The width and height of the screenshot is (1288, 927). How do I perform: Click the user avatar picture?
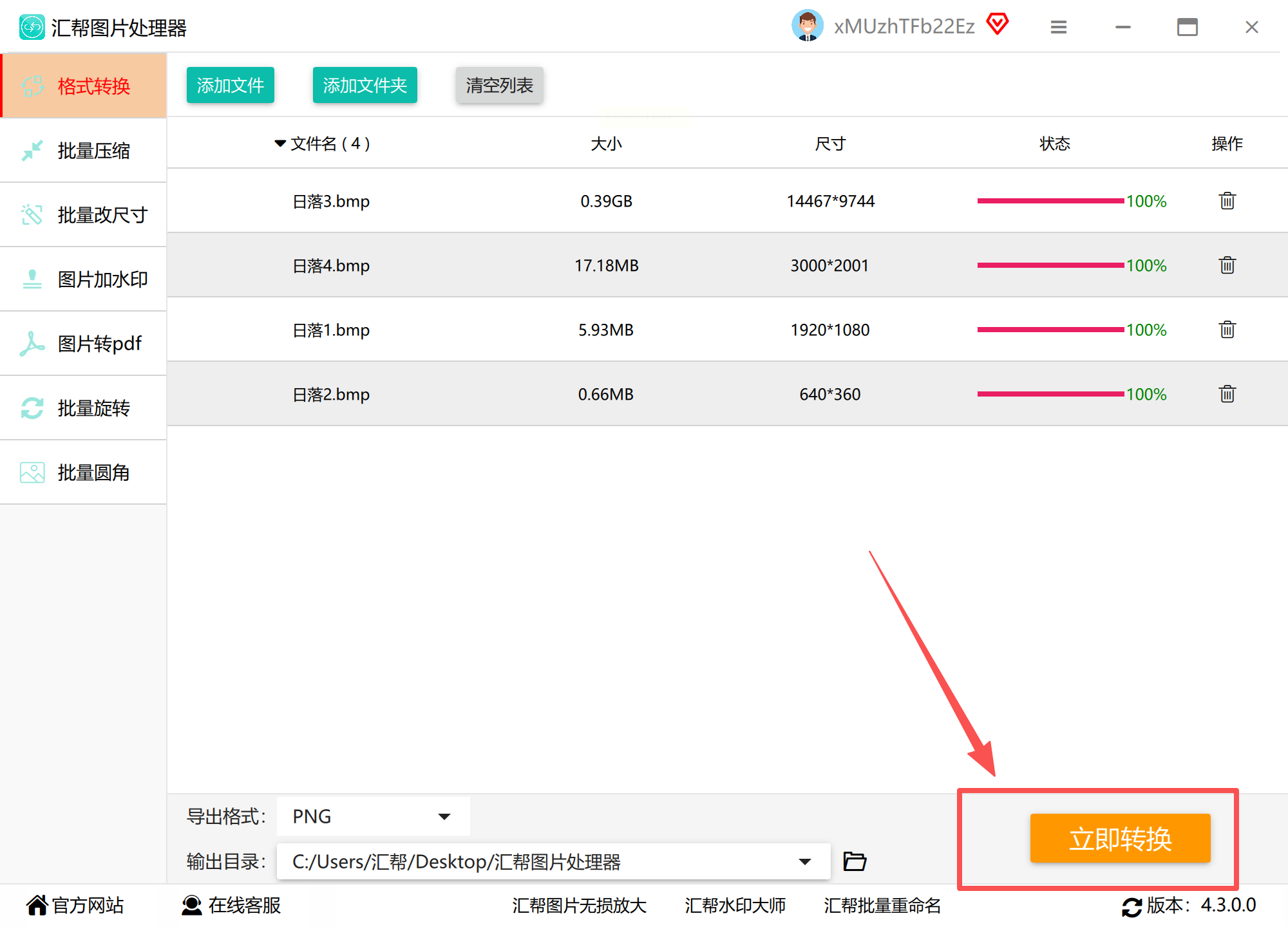tap(807, 26)
